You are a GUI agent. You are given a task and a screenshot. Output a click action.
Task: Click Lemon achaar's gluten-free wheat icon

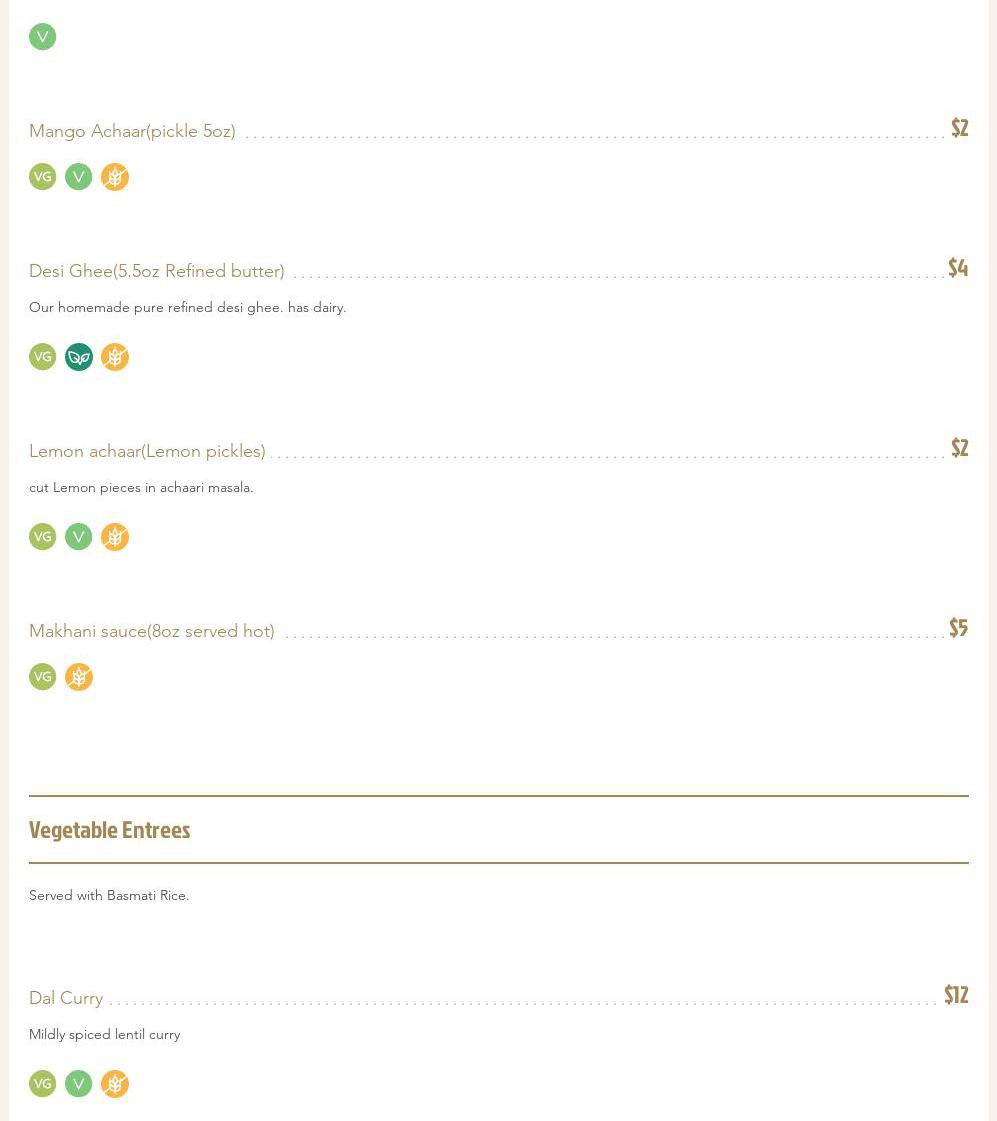click(x=115, y=537)
